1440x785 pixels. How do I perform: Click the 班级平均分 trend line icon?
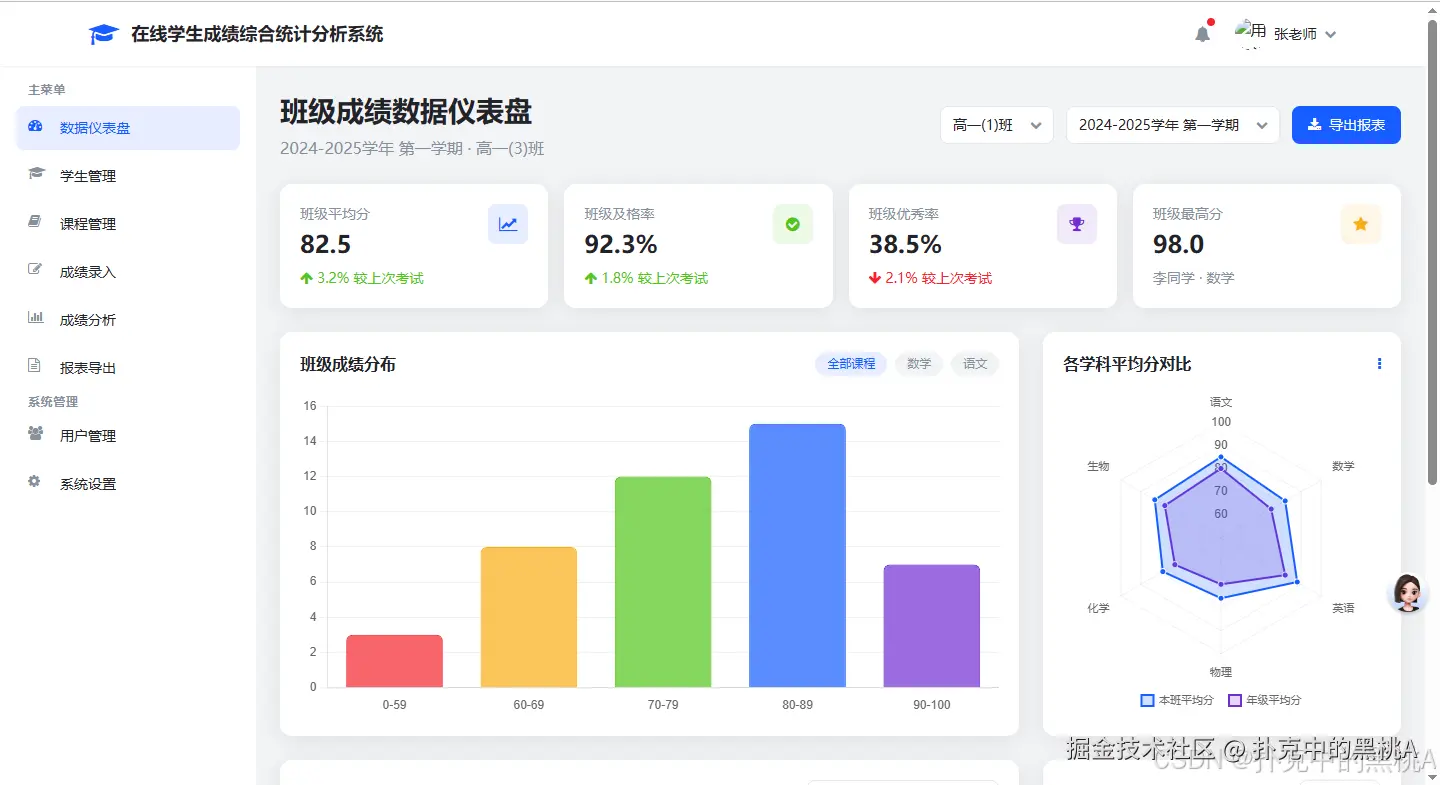pos(508,224)
